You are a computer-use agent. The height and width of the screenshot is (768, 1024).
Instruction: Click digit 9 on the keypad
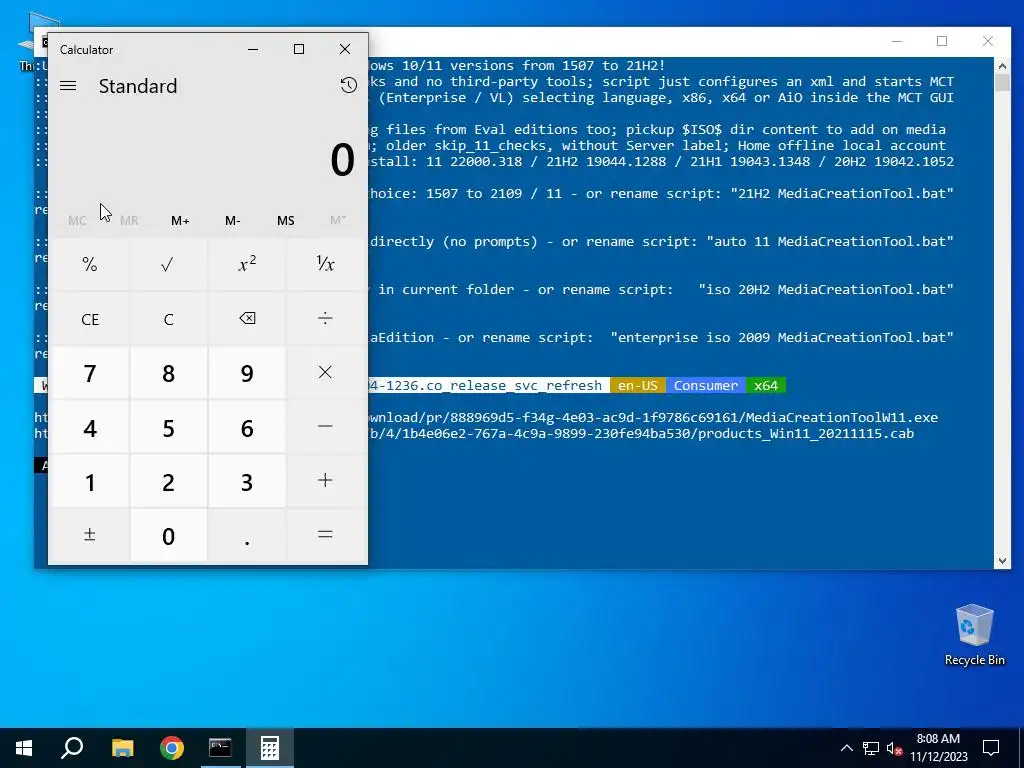click(247, 373)
